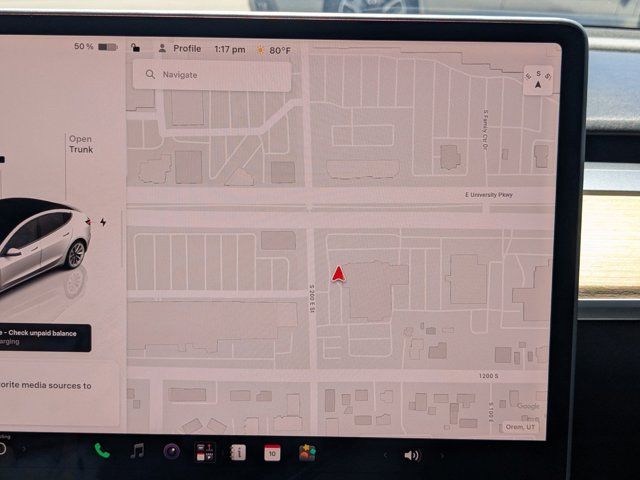This screenshot has width=640, height=480.
Task: Open the Calendar app
Action: tap(272, 453)
